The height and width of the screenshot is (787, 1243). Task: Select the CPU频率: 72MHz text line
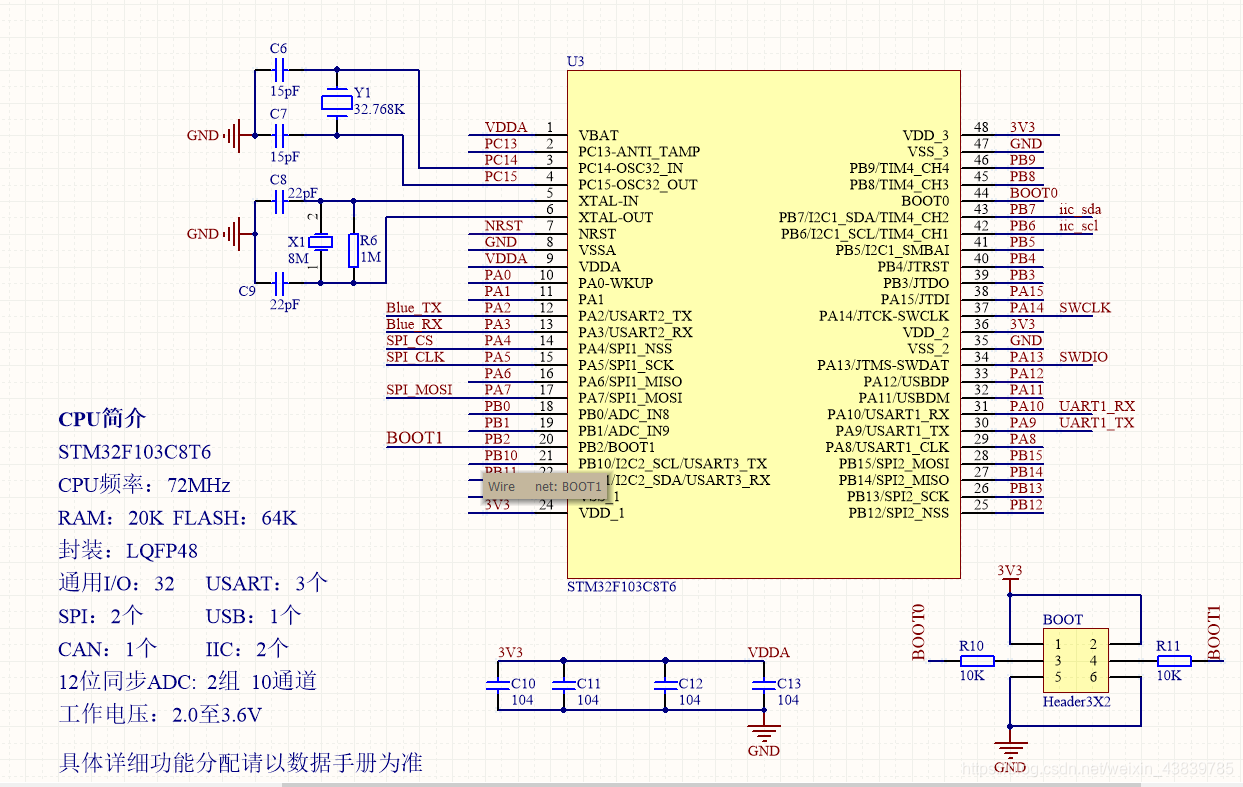(x=144, y=485)
